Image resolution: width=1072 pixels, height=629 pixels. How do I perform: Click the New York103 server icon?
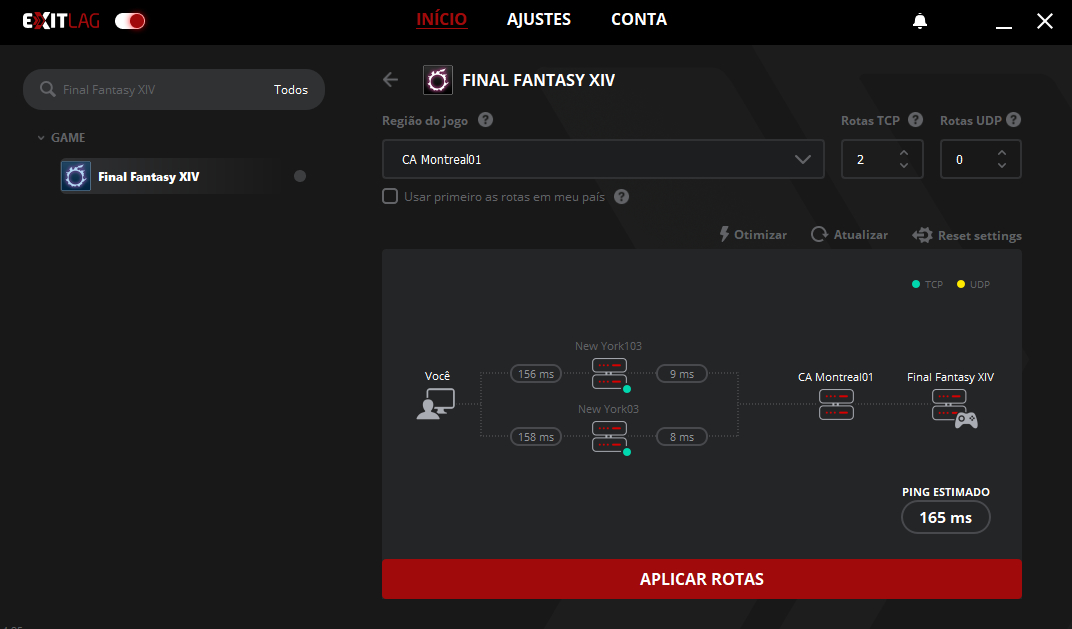point(609,373)
